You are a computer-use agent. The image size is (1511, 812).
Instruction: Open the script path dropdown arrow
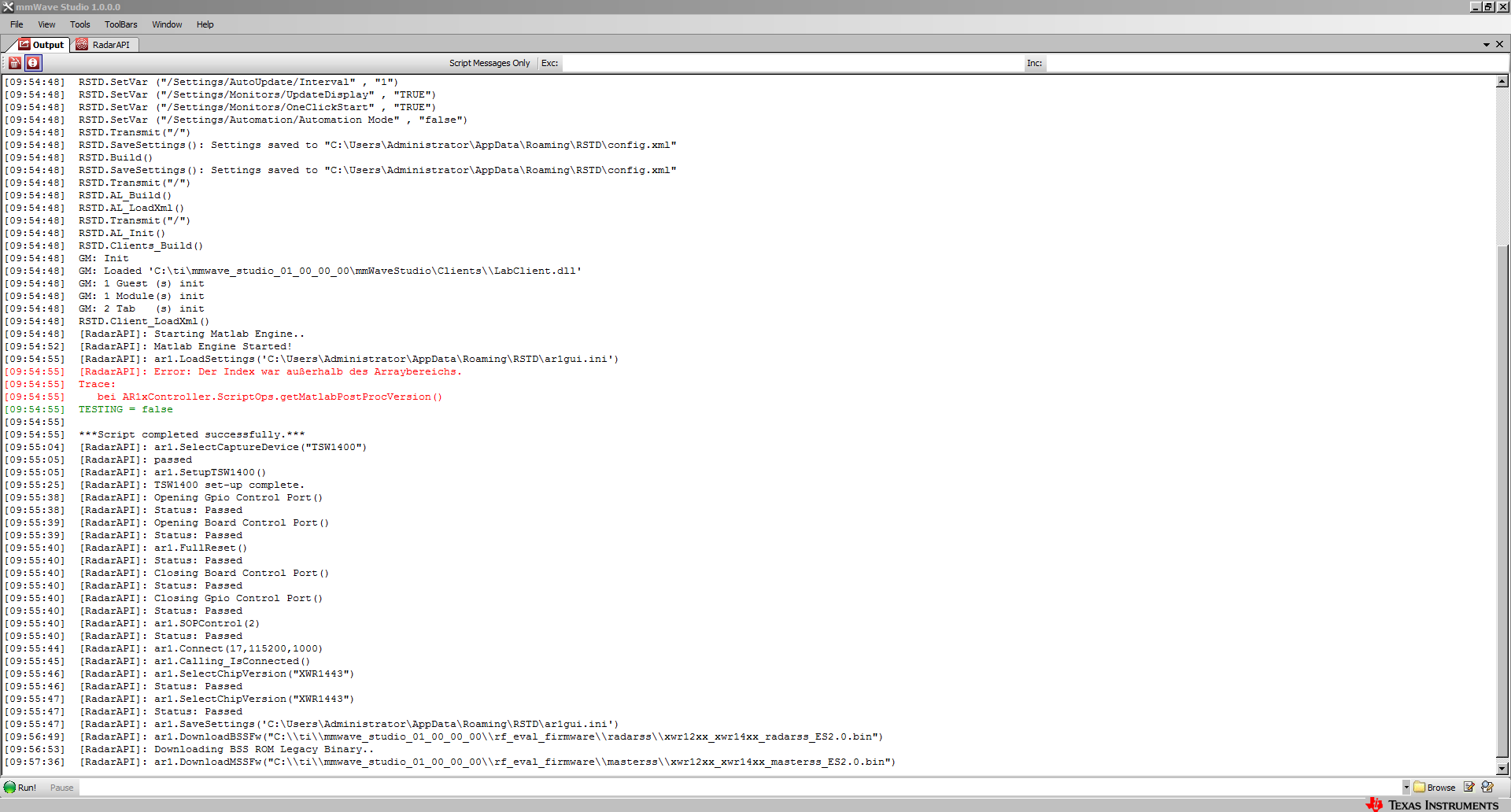(1406, 788)
